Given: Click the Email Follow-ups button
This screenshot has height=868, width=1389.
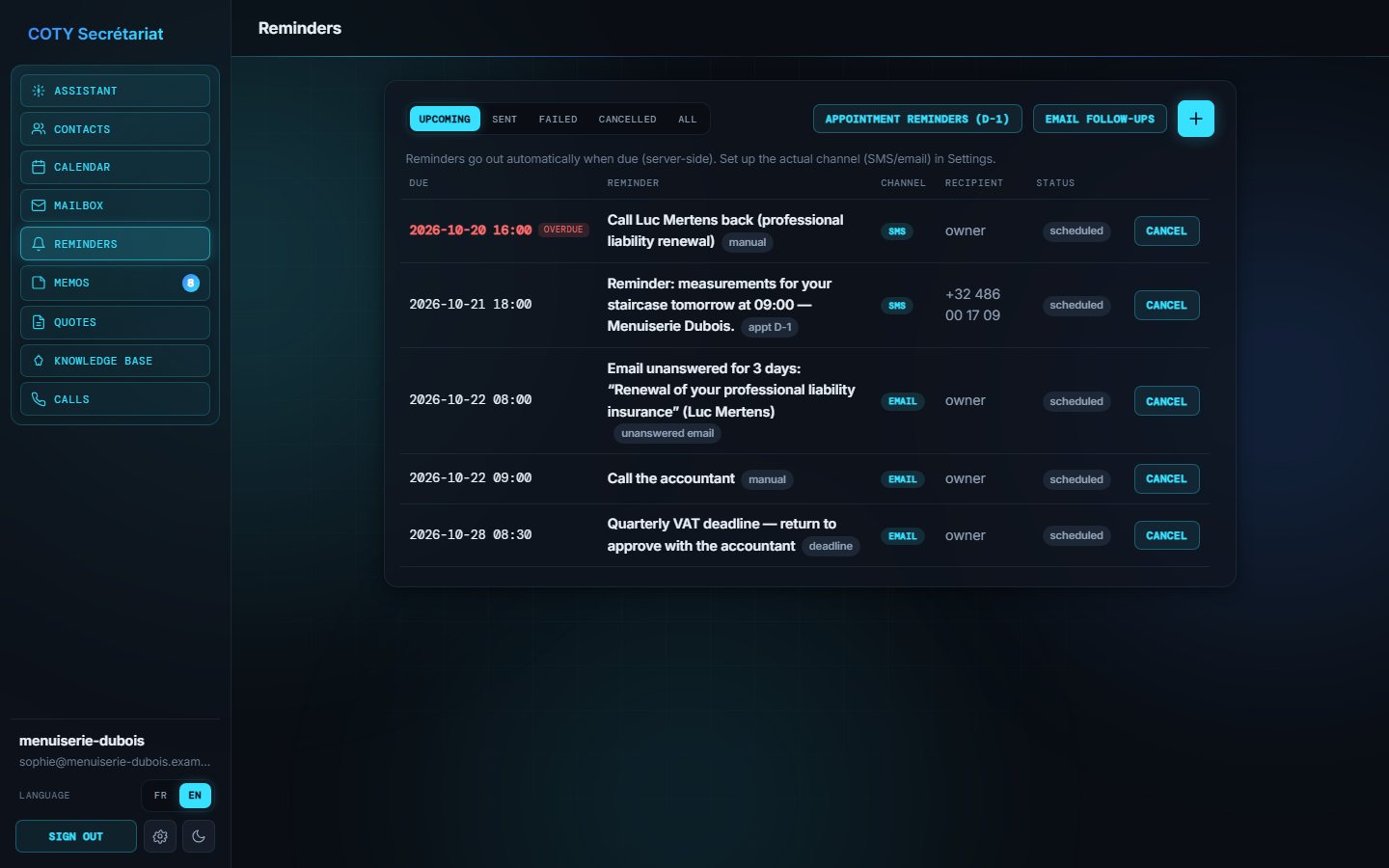Looking at the screenshot, I should [1100, 119].
